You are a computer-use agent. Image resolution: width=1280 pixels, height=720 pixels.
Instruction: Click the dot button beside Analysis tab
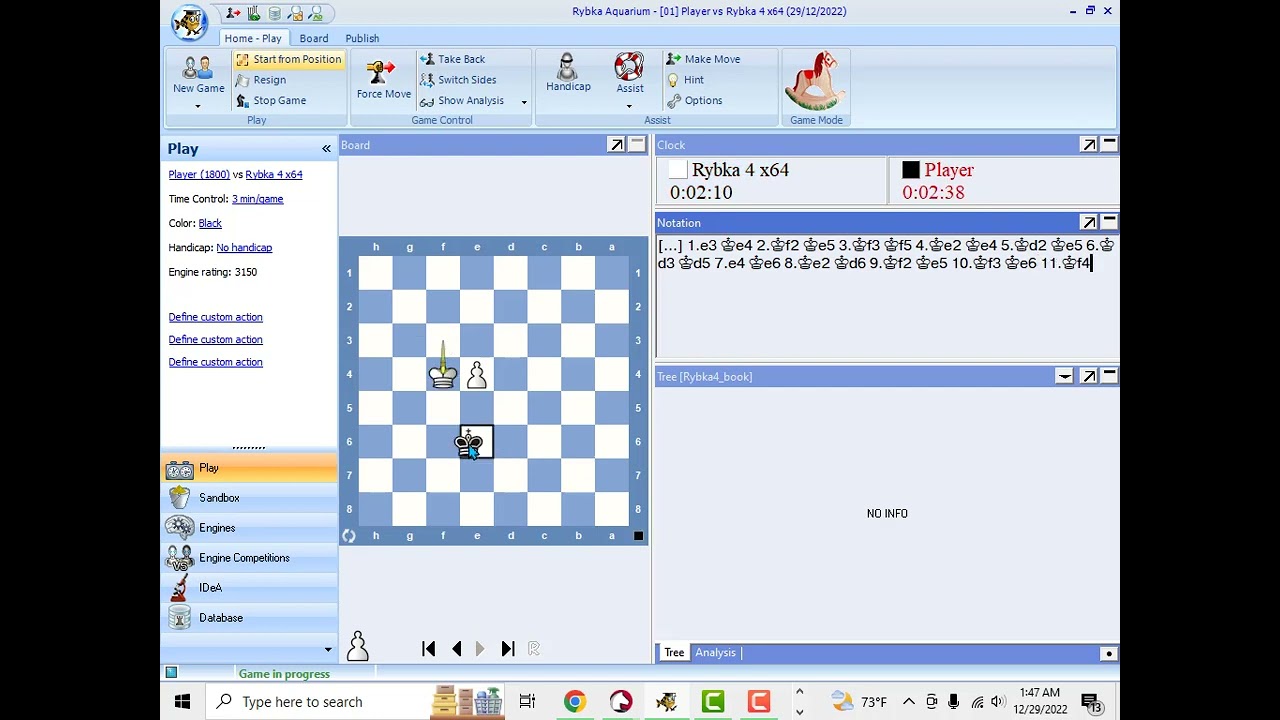point(1108,654)
